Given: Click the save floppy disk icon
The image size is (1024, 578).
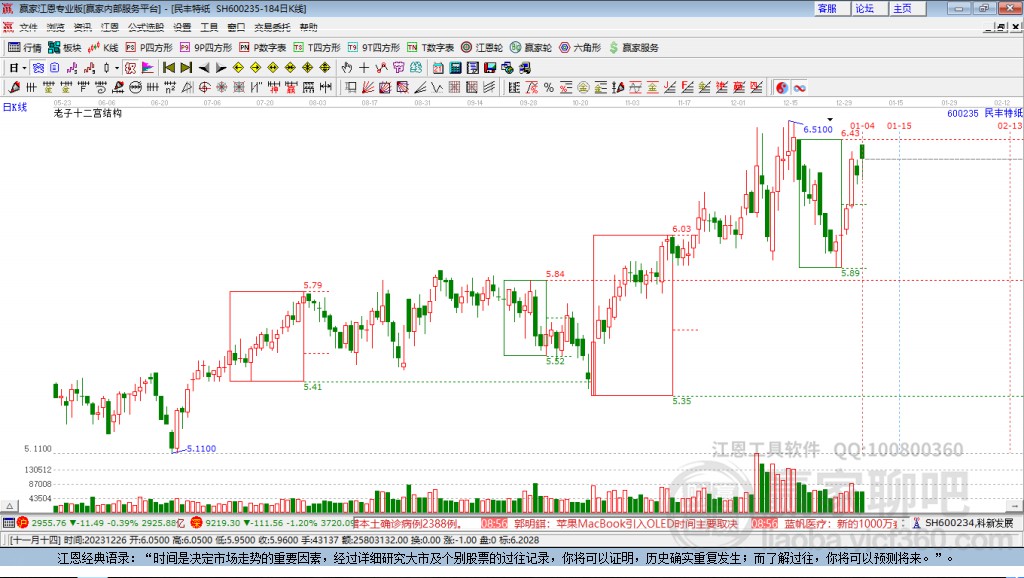Looking at the screenshot, I should [x=490, y=67].
